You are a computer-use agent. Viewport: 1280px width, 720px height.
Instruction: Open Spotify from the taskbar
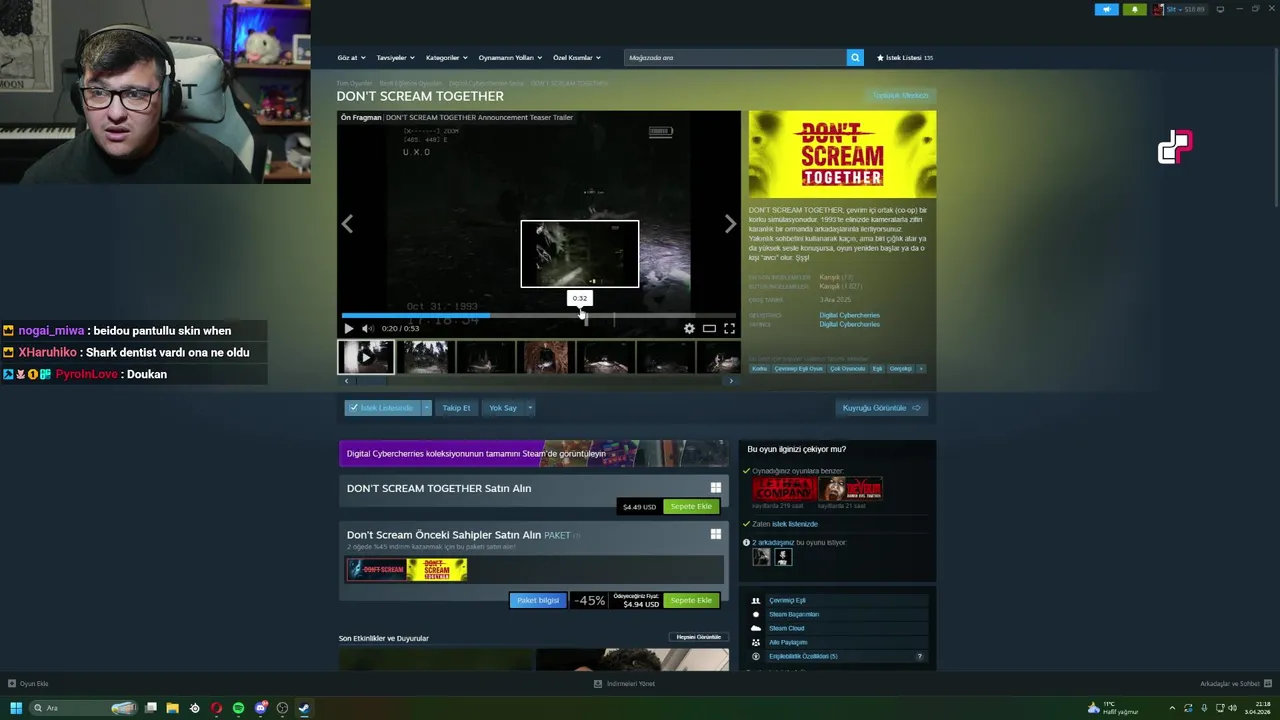pos(238,708)
